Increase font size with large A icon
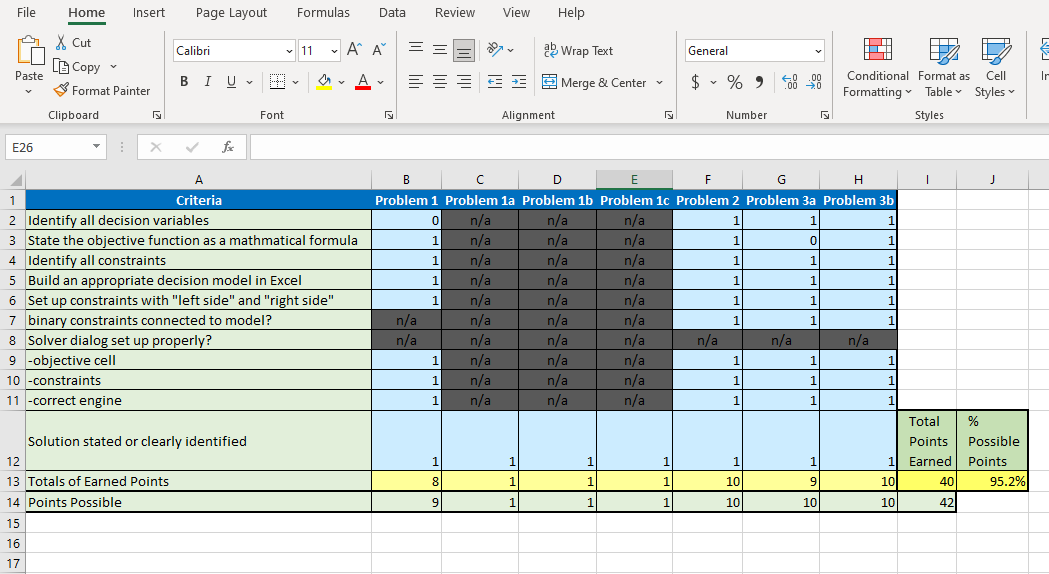This screenshot has width=1049, height=574. 354,50
